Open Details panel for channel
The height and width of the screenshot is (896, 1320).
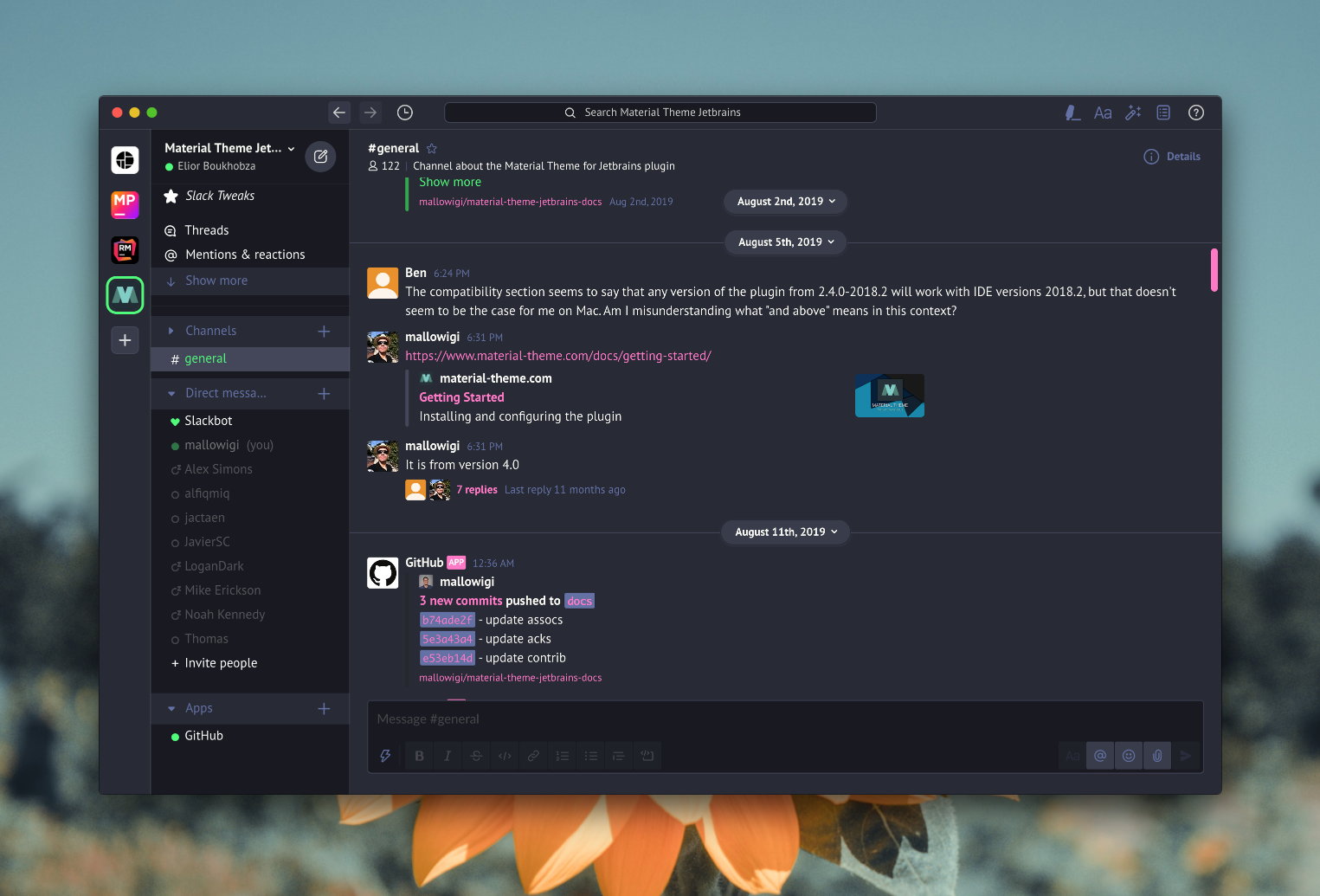pyautogui.click(x=1172, y=157)
